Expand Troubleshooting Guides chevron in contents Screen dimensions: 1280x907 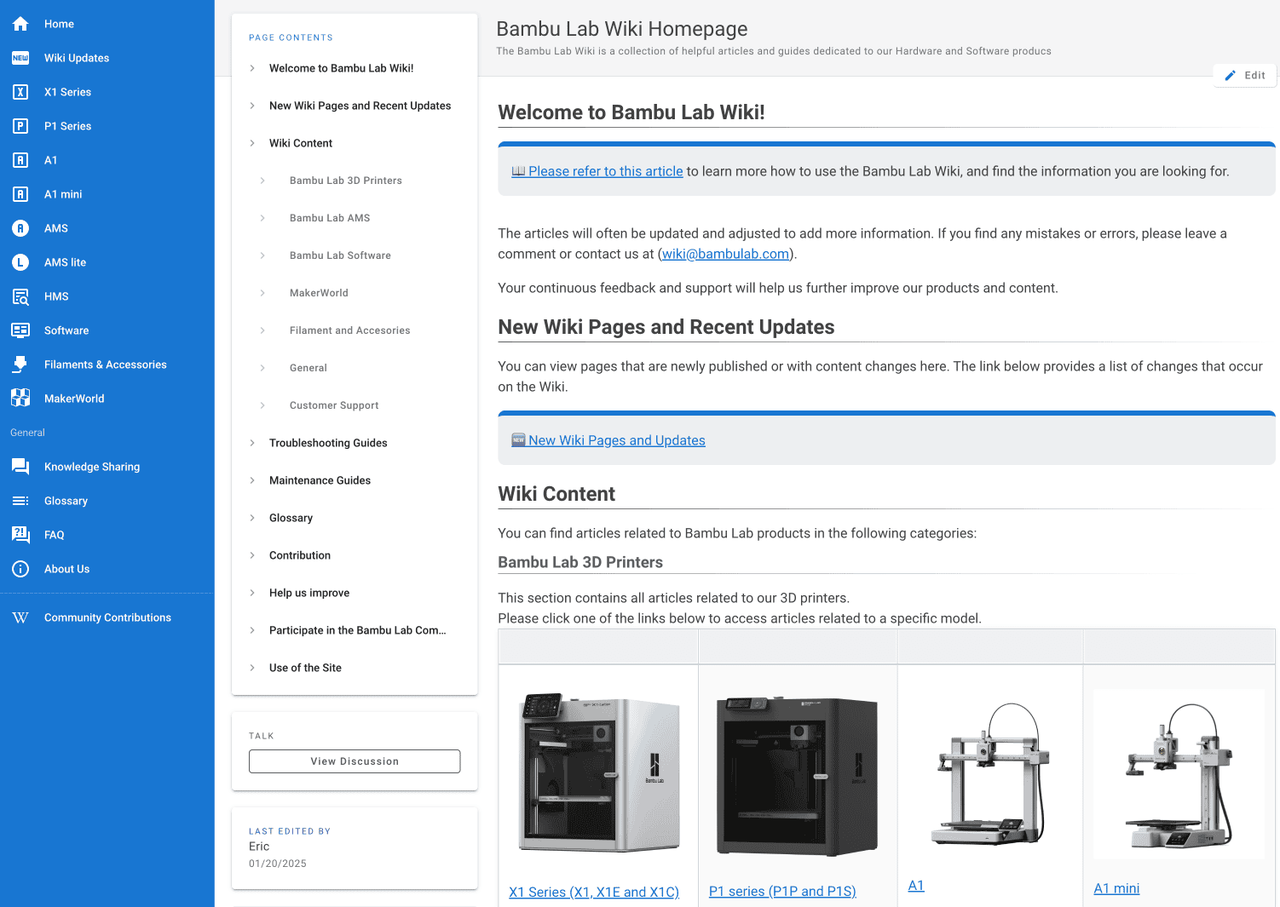point(252,443)
